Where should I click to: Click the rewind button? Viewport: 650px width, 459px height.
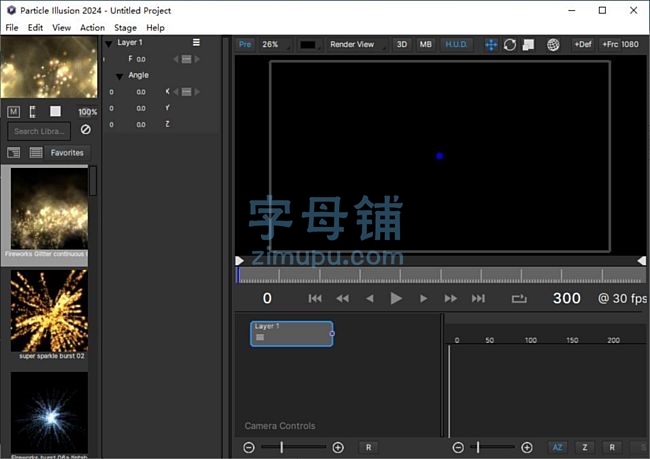(x=342, y=299)
